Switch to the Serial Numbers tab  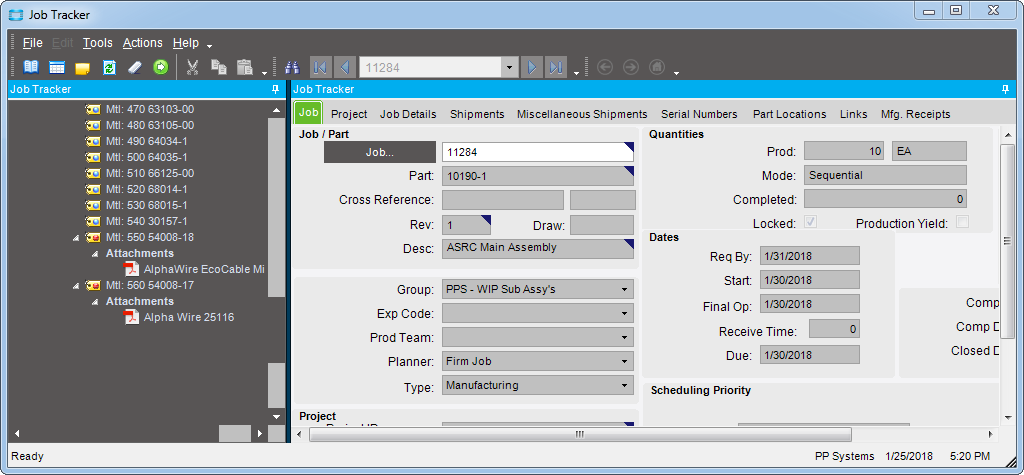699,114
